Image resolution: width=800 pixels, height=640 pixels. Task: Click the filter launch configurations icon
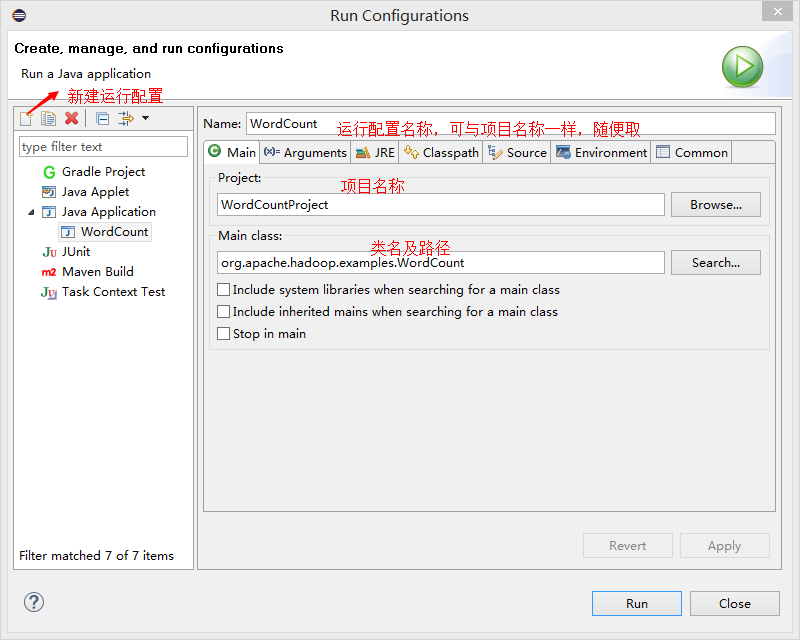tap(126, 118)
